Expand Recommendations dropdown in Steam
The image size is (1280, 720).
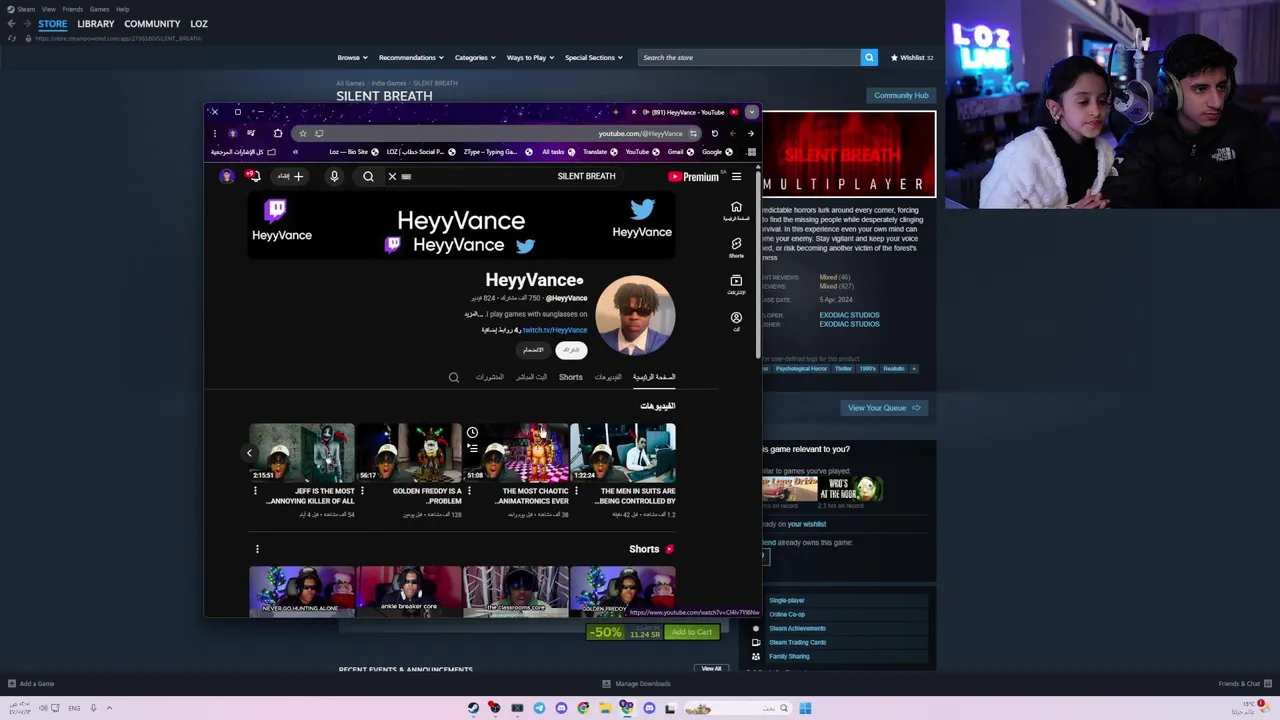pyautogui.click(x=410, y=57)
